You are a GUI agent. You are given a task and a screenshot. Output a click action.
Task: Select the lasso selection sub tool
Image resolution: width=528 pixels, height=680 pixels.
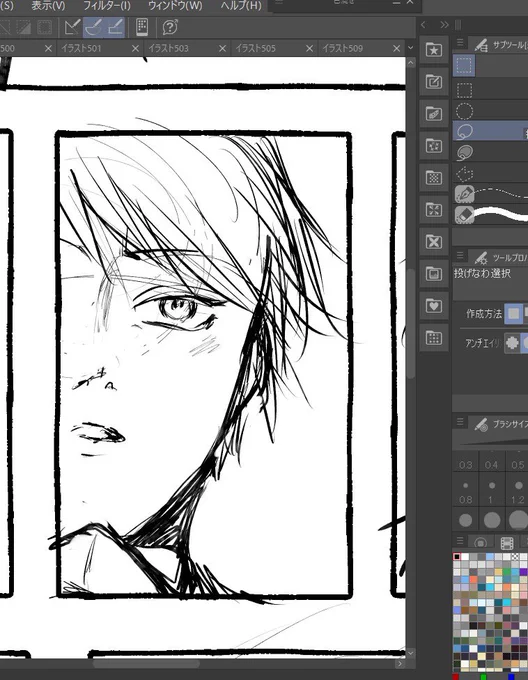(x=490, y=131)
